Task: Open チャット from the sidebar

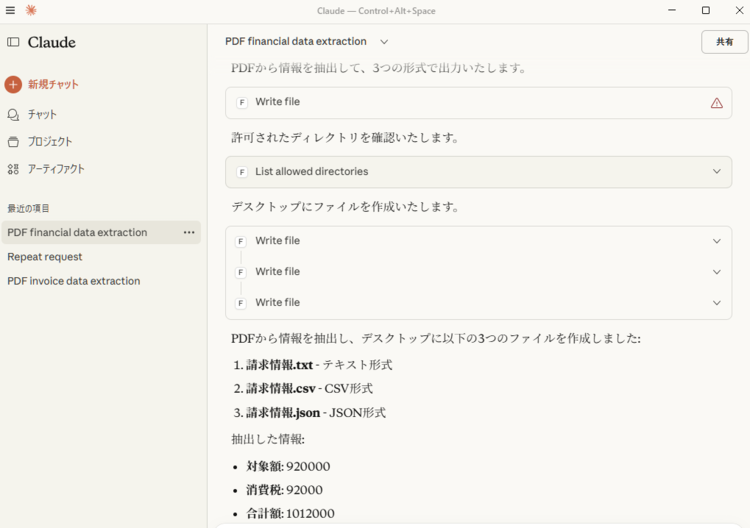Action: click(41, 115)
